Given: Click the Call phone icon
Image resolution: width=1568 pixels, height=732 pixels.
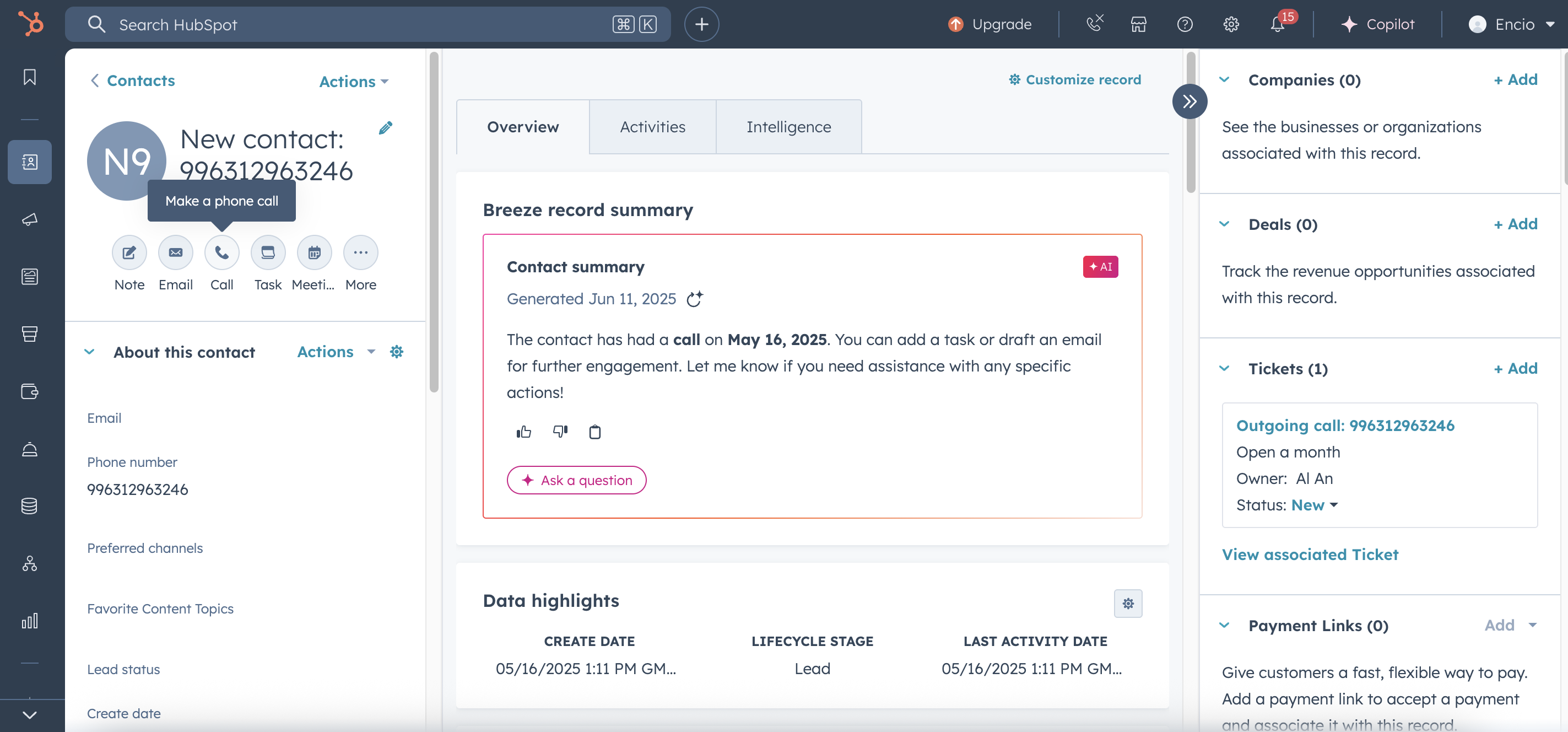Looking at the screenshot, I should pos(221,252).
